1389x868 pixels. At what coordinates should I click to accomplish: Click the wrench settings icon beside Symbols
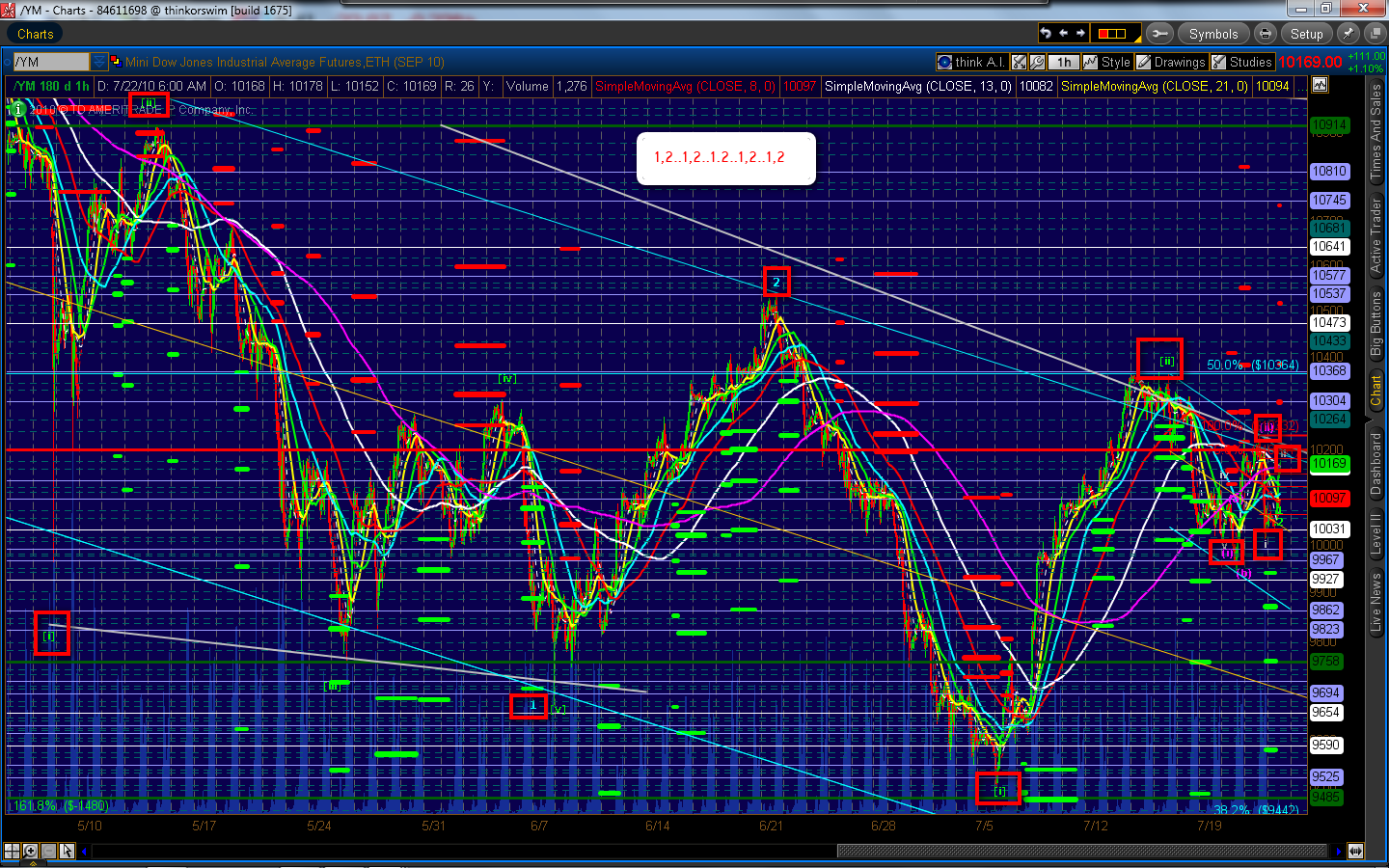pos(1159,34)
